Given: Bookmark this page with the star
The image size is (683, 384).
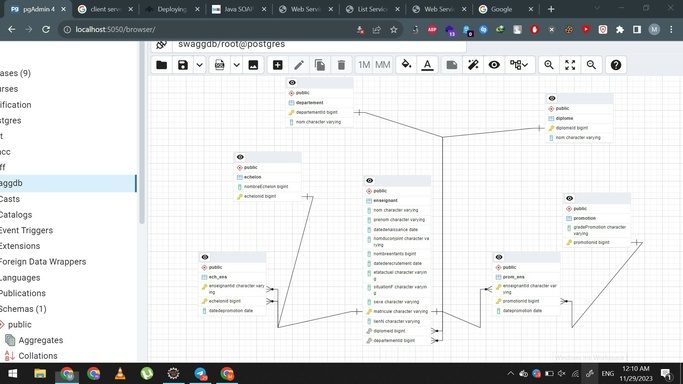Looking at the screenshot, I should pos(394,30).
